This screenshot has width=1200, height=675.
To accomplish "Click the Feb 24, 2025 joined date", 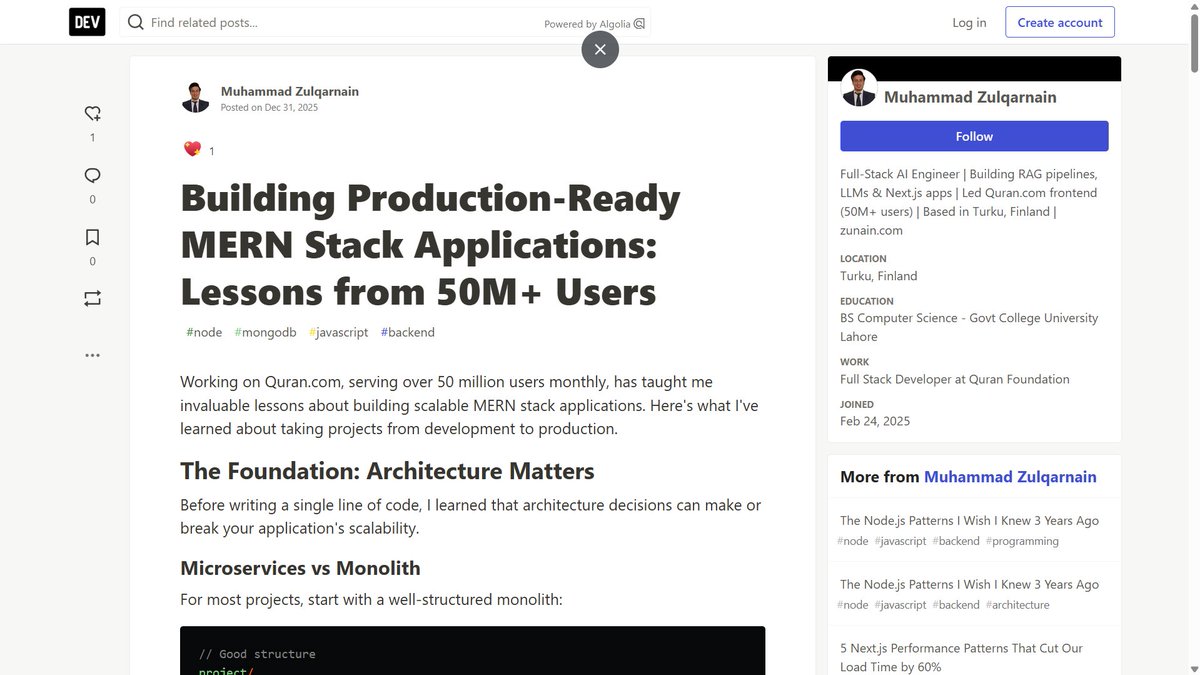I will pyautogui.click(x=875, y=421).
